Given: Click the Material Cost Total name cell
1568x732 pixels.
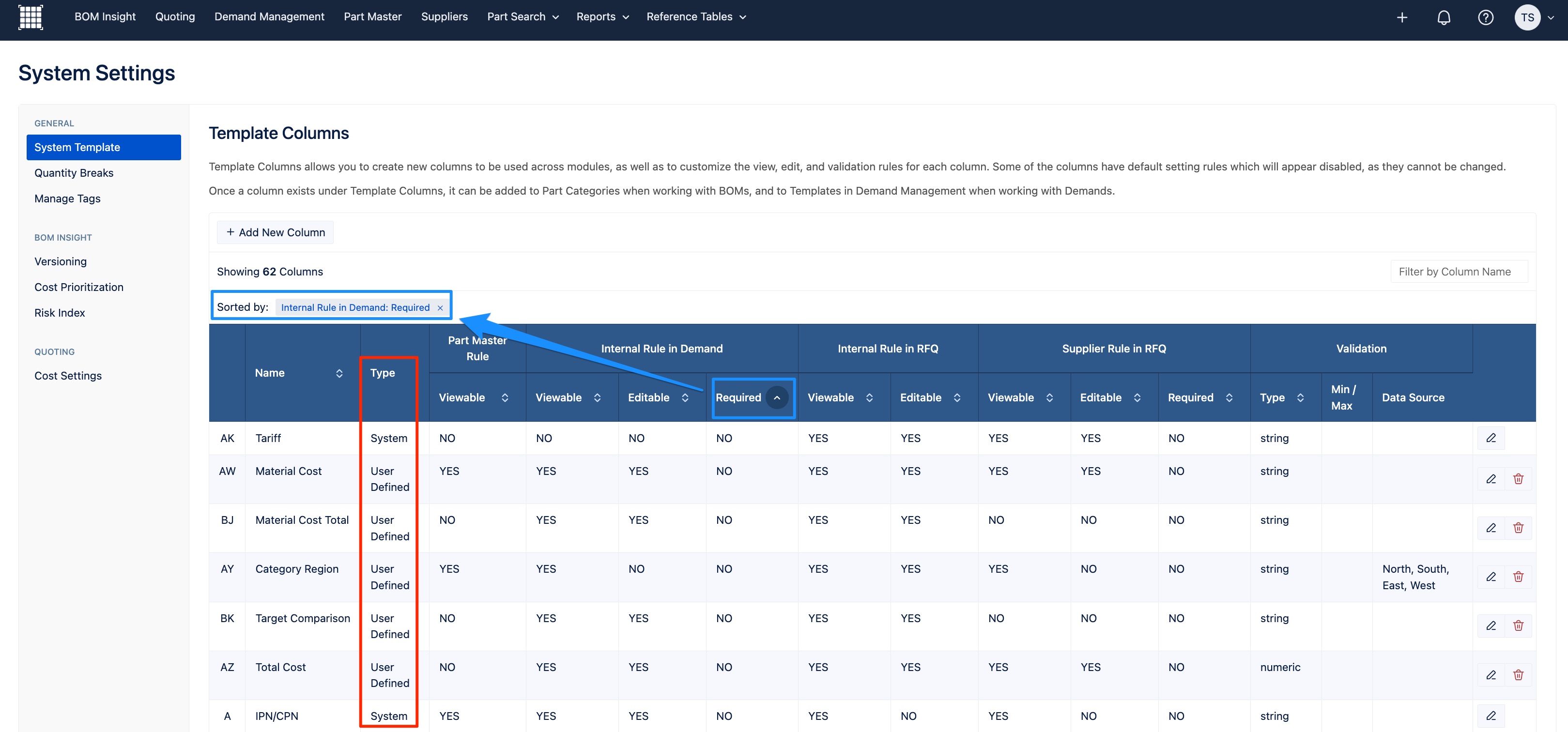Looking at the screenshot, I should click(x=302, y=520).
